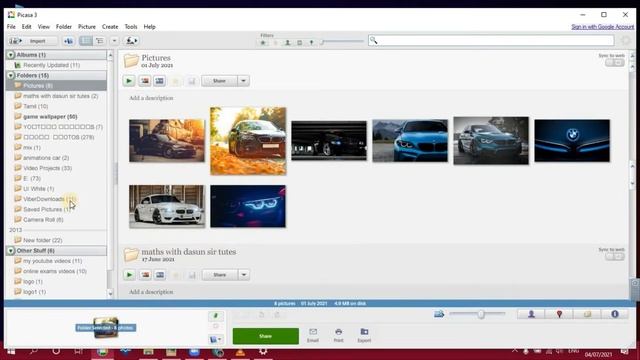Open the folder sort options dropdown
This screenshot has height=360, width=640.
[x=114, y=41]
